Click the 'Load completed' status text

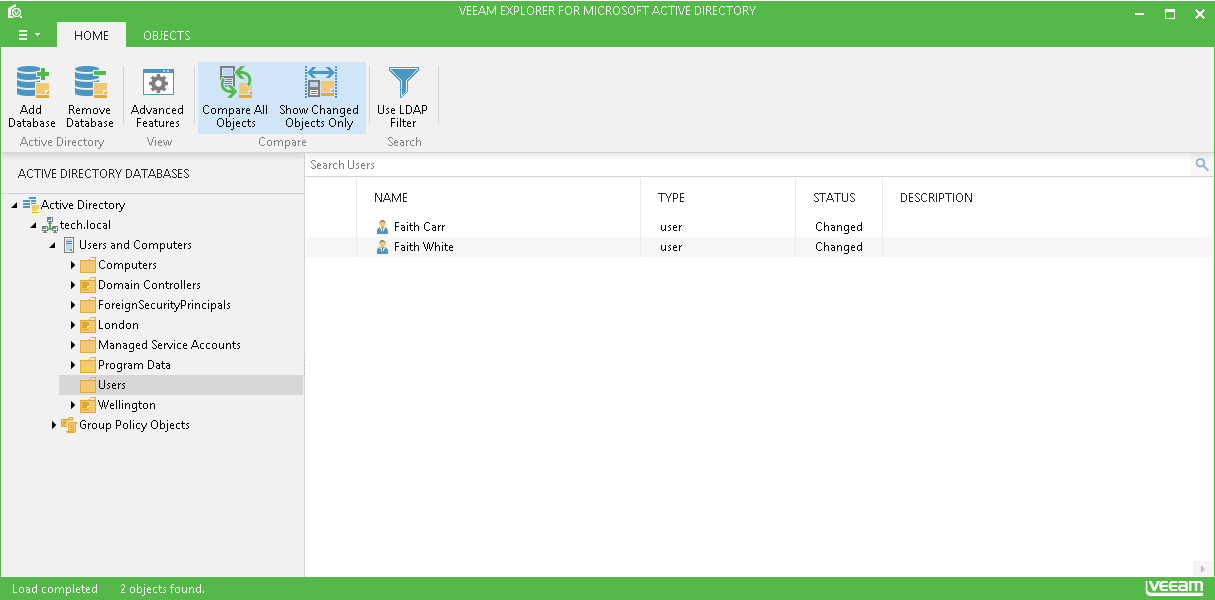point(55,589)
